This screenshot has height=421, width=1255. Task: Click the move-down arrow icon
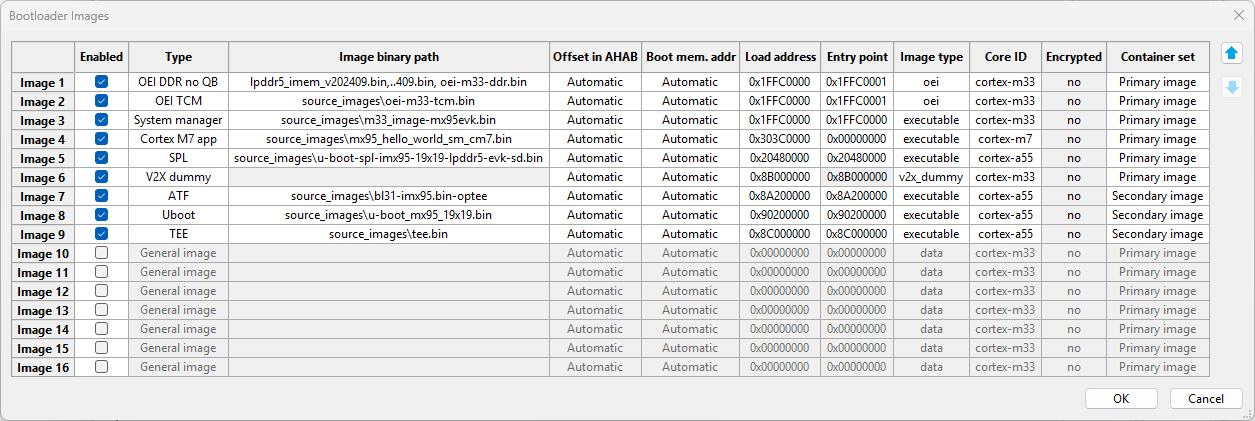tap(1232, 88)
